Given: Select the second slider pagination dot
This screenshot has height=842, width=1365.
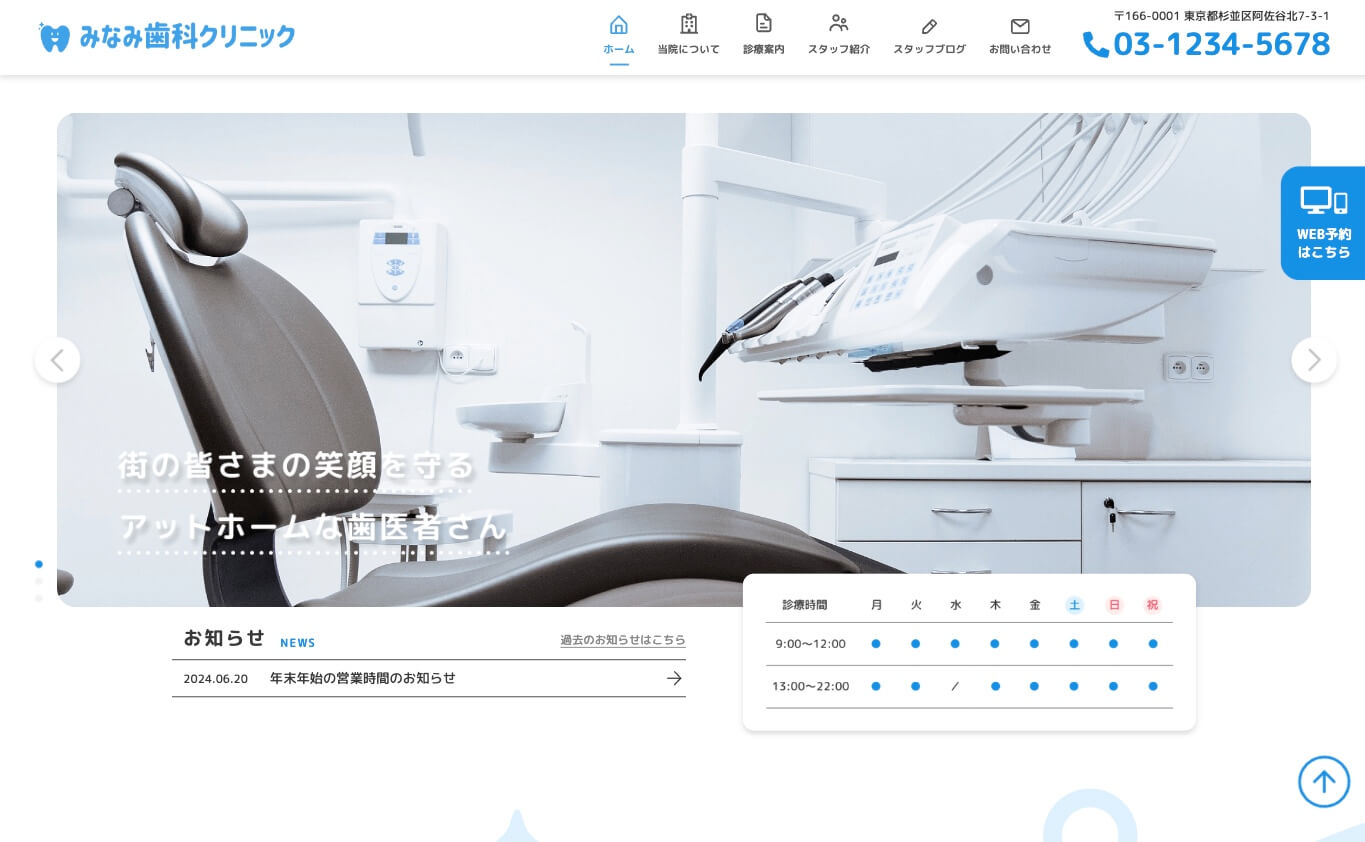Looking at the screenshot, I should click(39, 581).
